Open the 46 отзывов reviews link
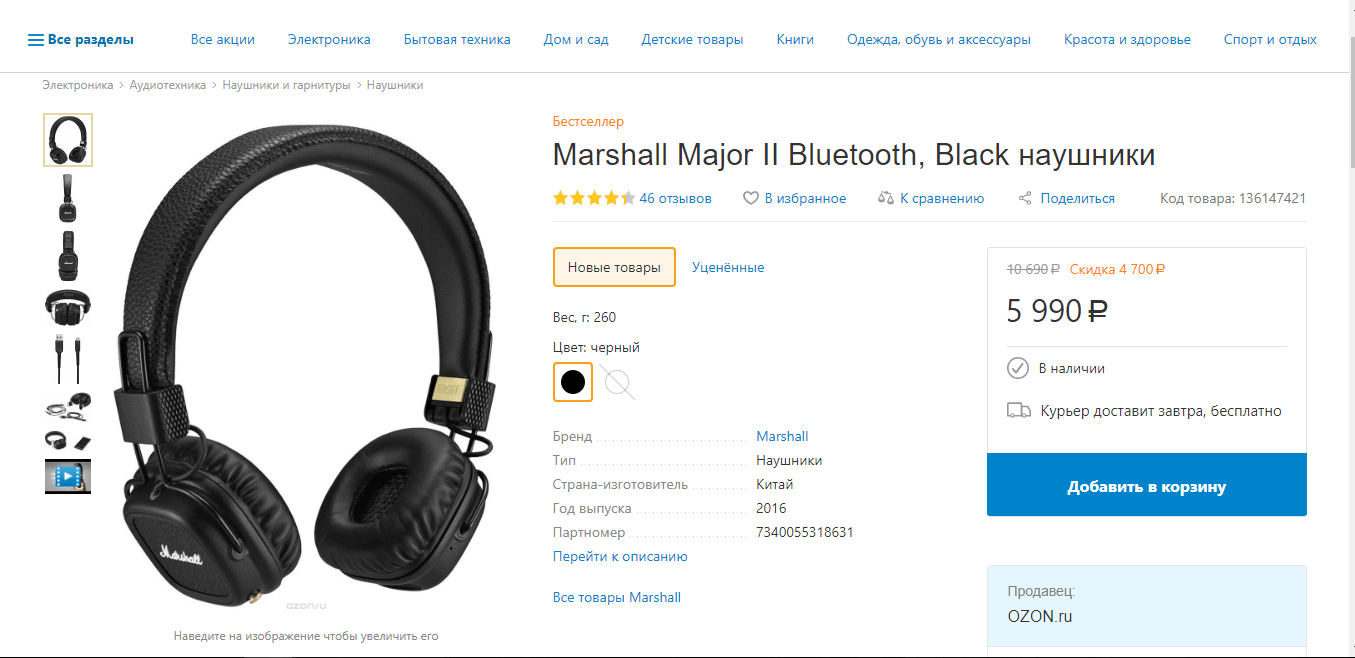 pyautogui.click(x=675, y=198)
